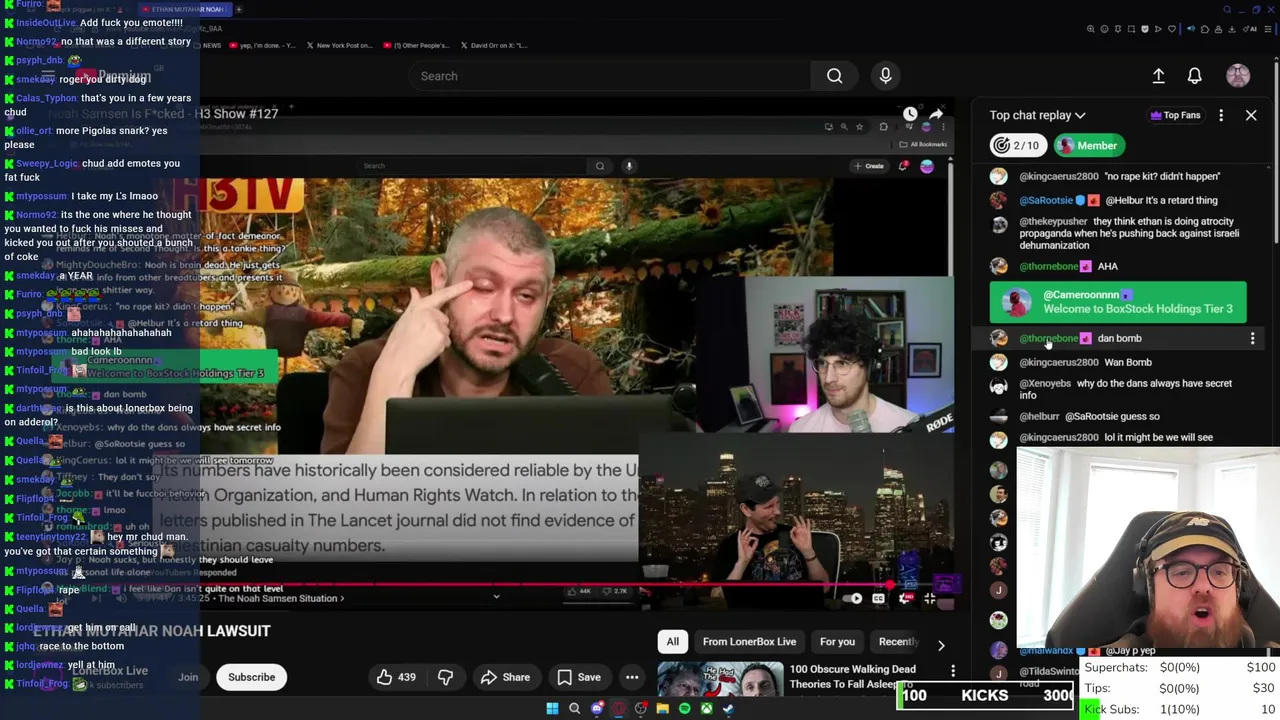Click the browser downloads icon

[x=1231, y=29]
